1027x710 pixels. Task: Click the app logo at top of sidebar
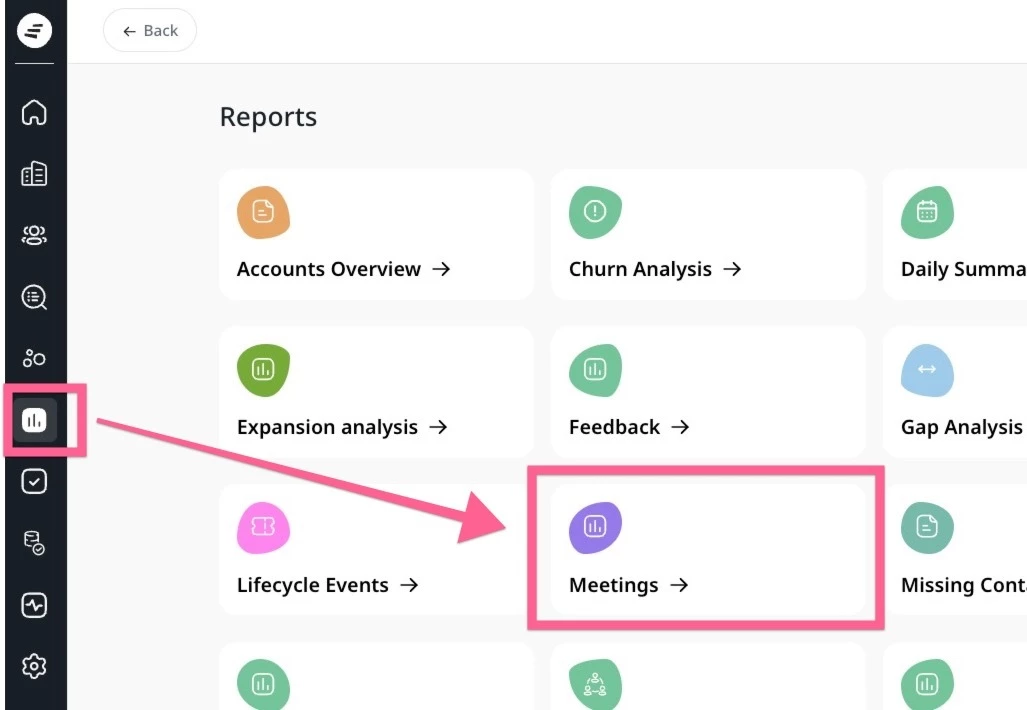click(34, 31)
